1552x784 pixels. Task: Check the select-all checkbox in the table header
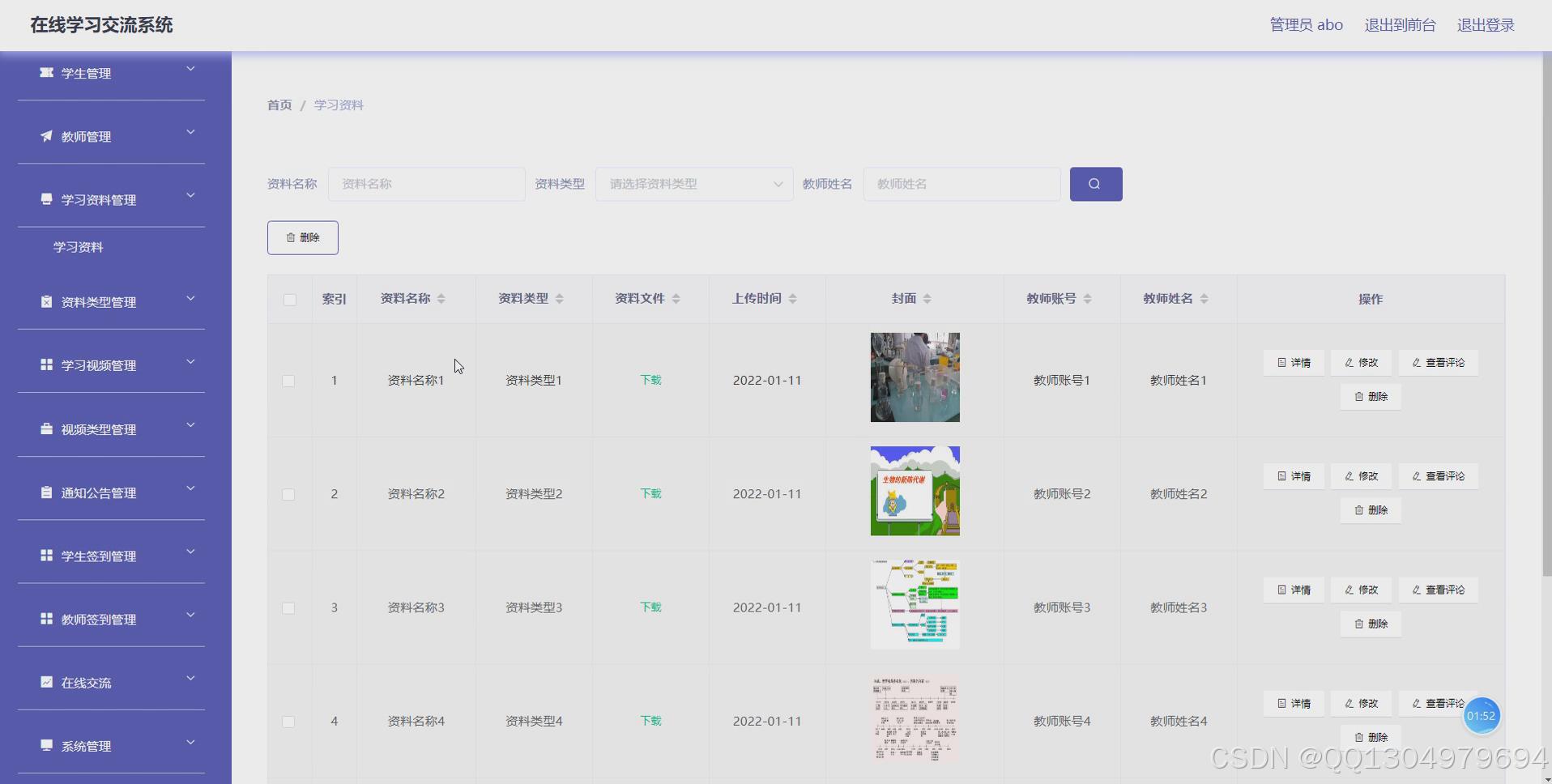[288, 299]
